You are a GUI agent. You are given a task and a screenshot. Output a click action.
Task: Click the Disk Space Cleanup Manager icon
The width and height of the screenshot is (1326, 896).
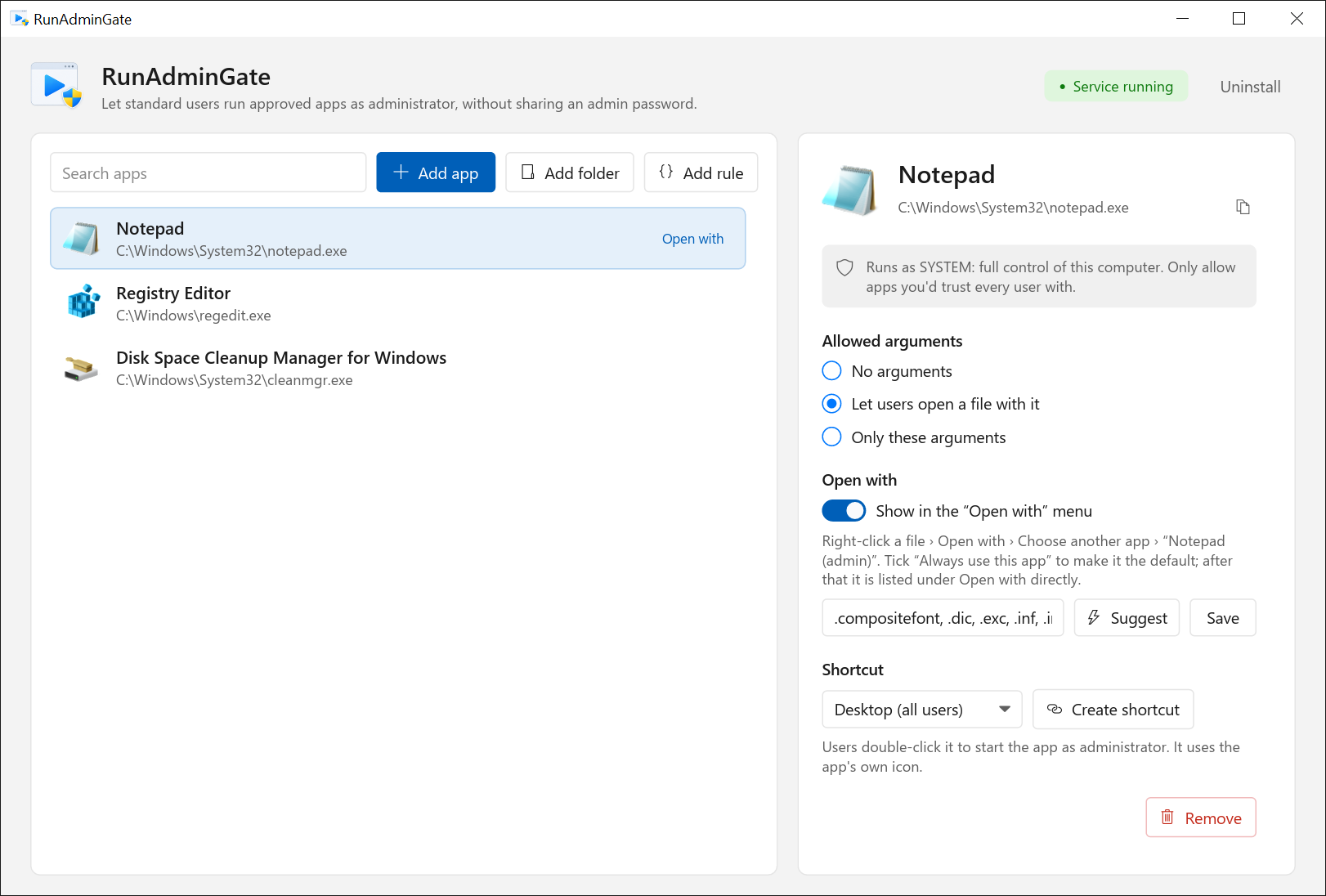pos(82,368)
